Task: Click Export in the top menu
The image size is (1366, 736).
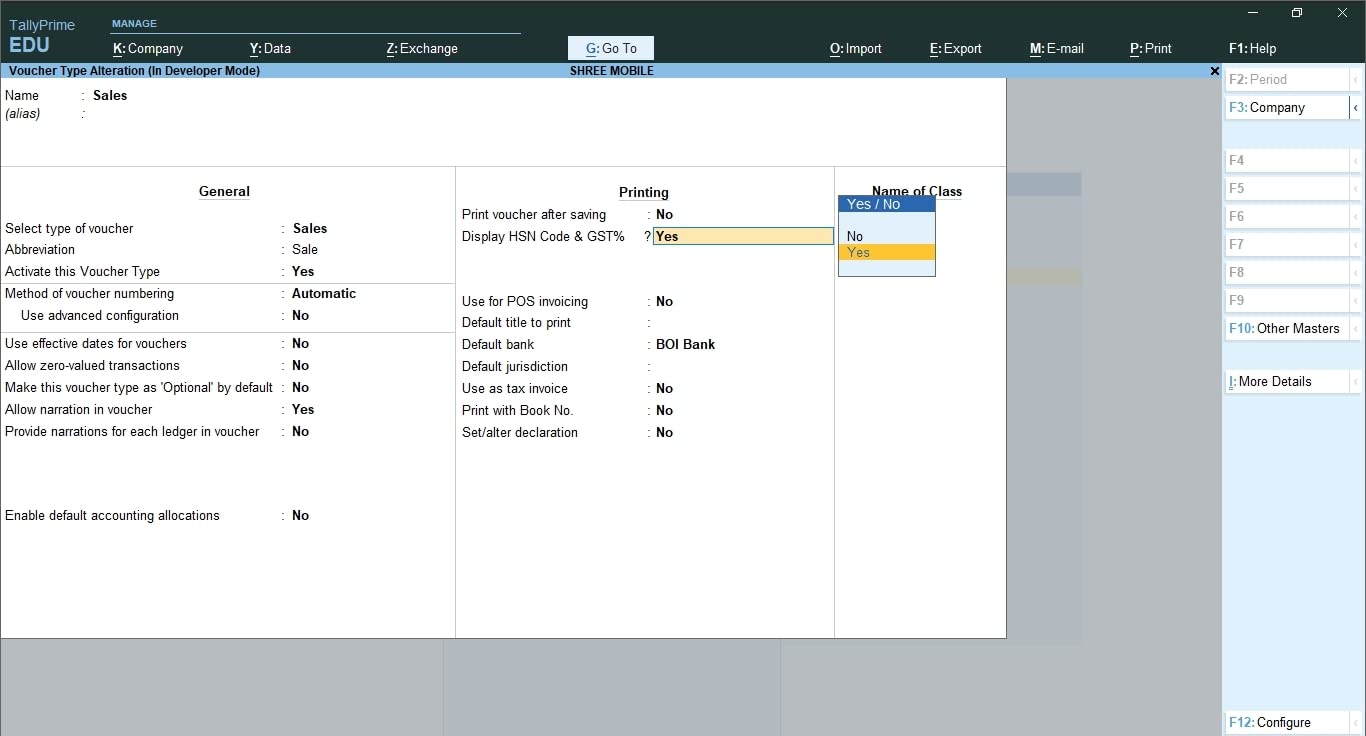Action: click(956, 48)
